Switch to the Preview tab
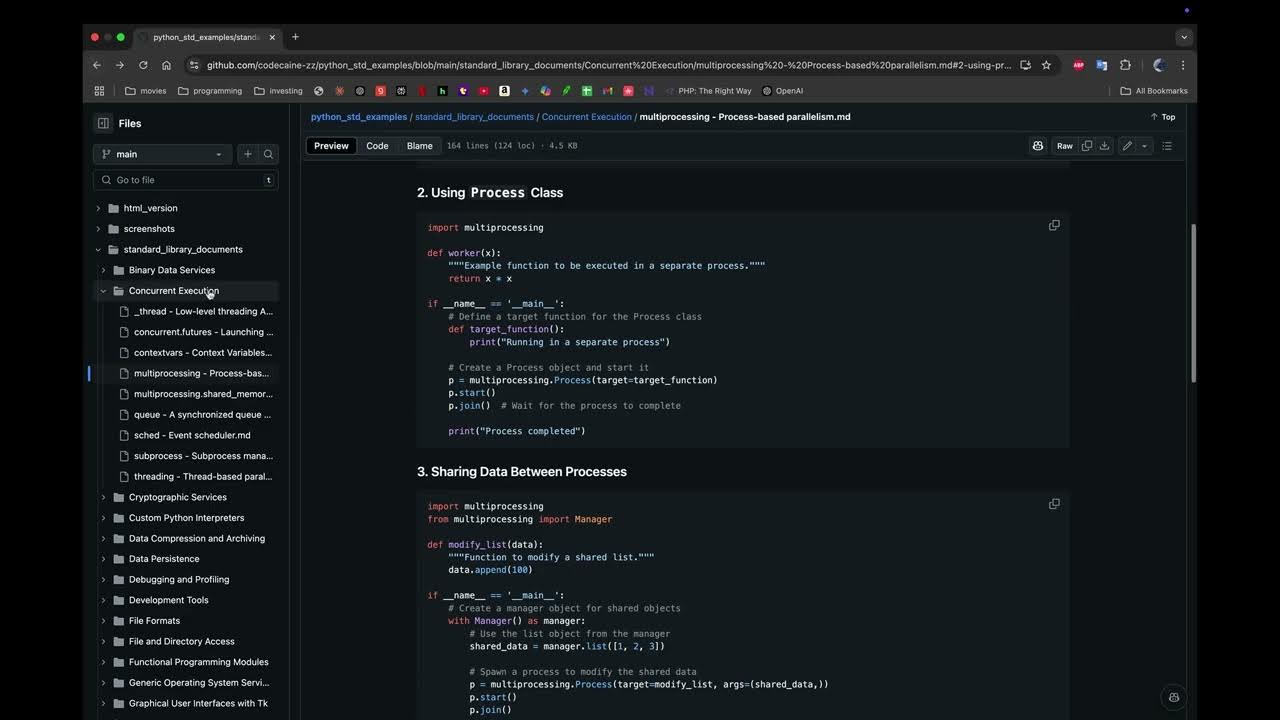1280x720 pixels. point(331,146)
